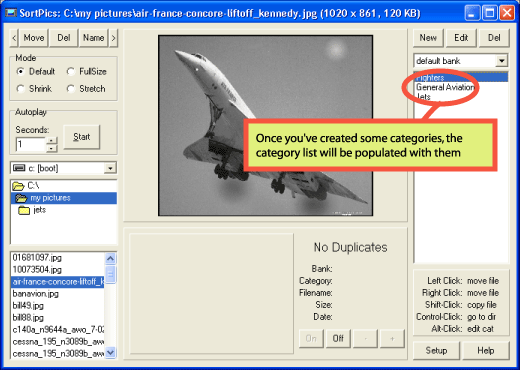Start the autoplay slideshow
This screenshot has width=520, height=370.
click(x=81, y=137)
